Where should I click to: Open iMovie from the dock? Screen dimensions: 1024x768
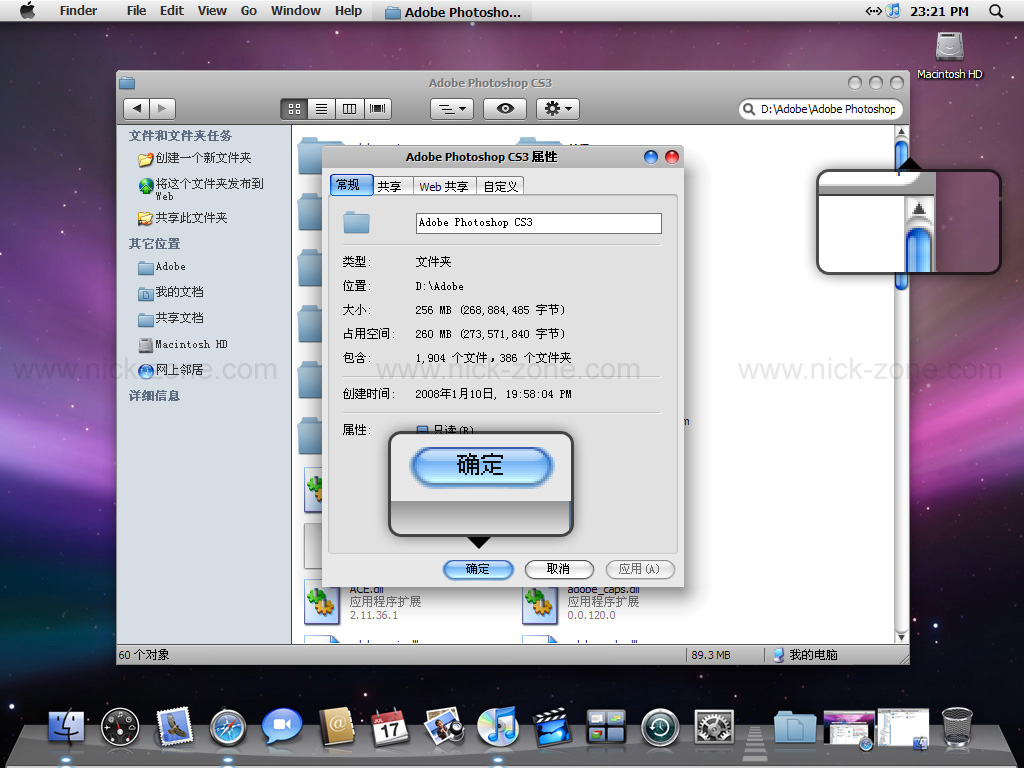tap(552, 728)
